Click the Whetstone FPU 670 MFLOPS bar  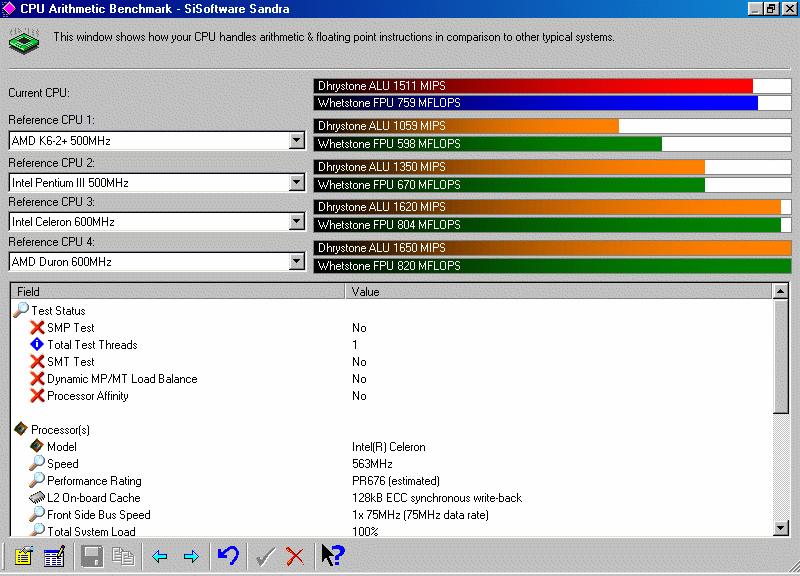pyautogui.click(x=552, y=185)
